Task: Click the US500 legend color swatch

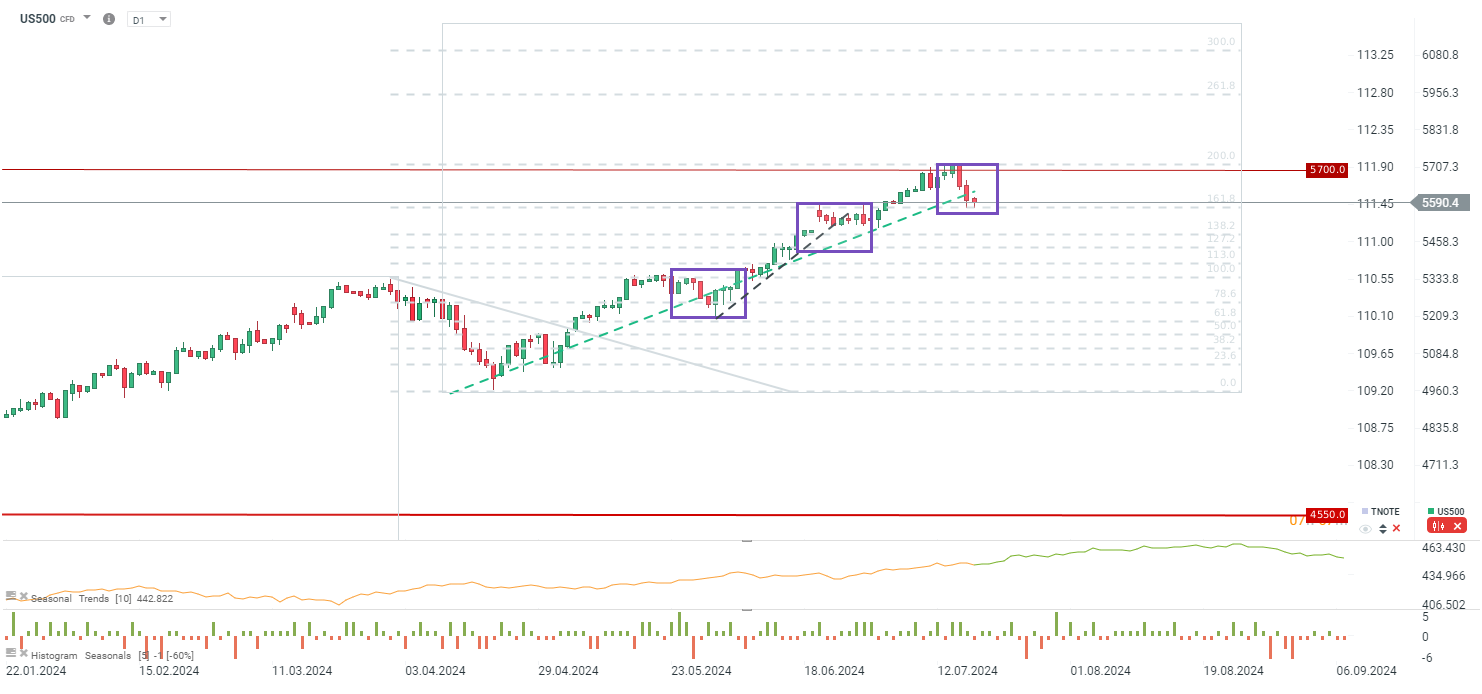Action: point(1431,511)
